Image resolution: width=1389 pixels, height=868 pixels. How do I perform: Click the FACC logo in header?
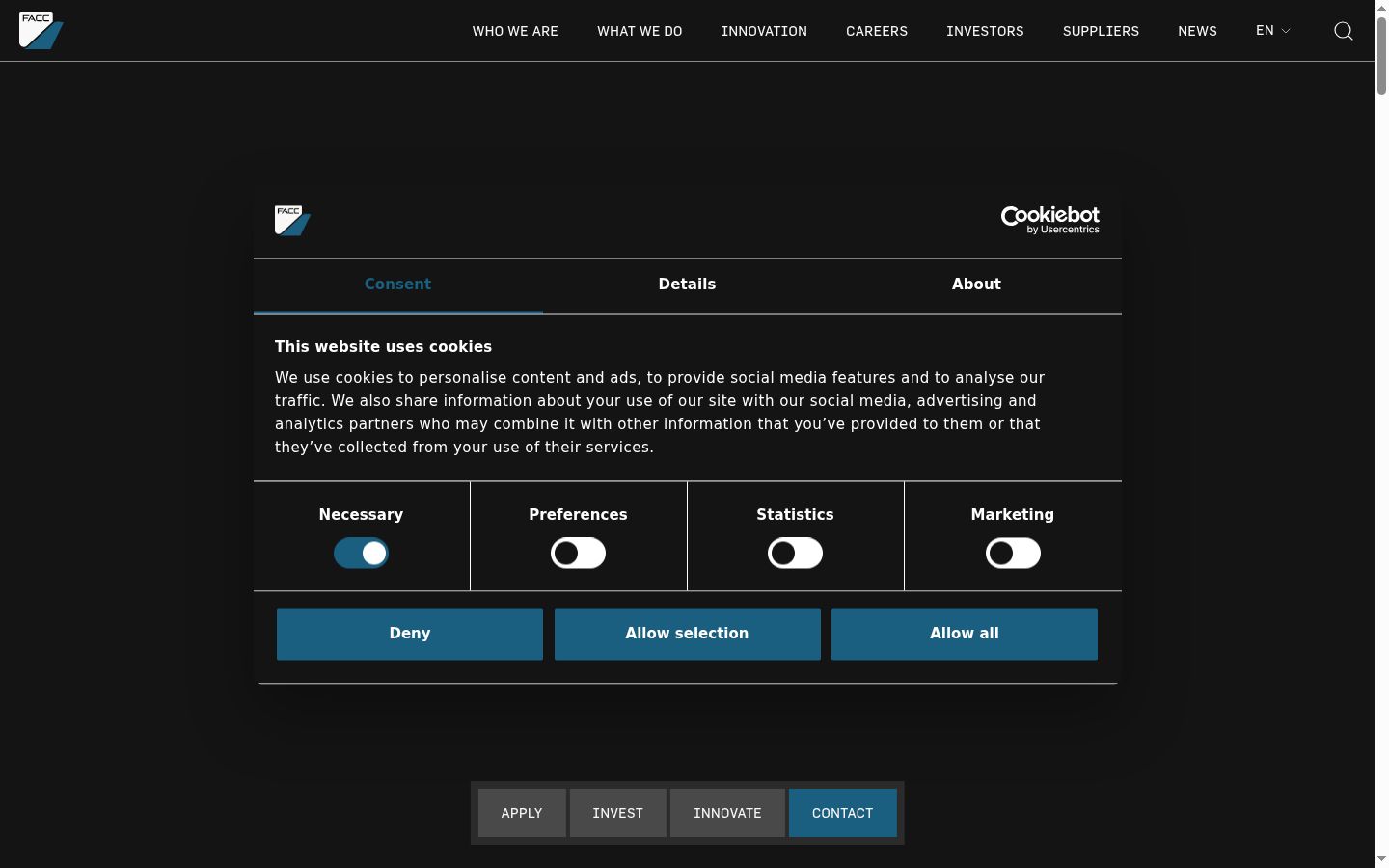coord(41,30)
